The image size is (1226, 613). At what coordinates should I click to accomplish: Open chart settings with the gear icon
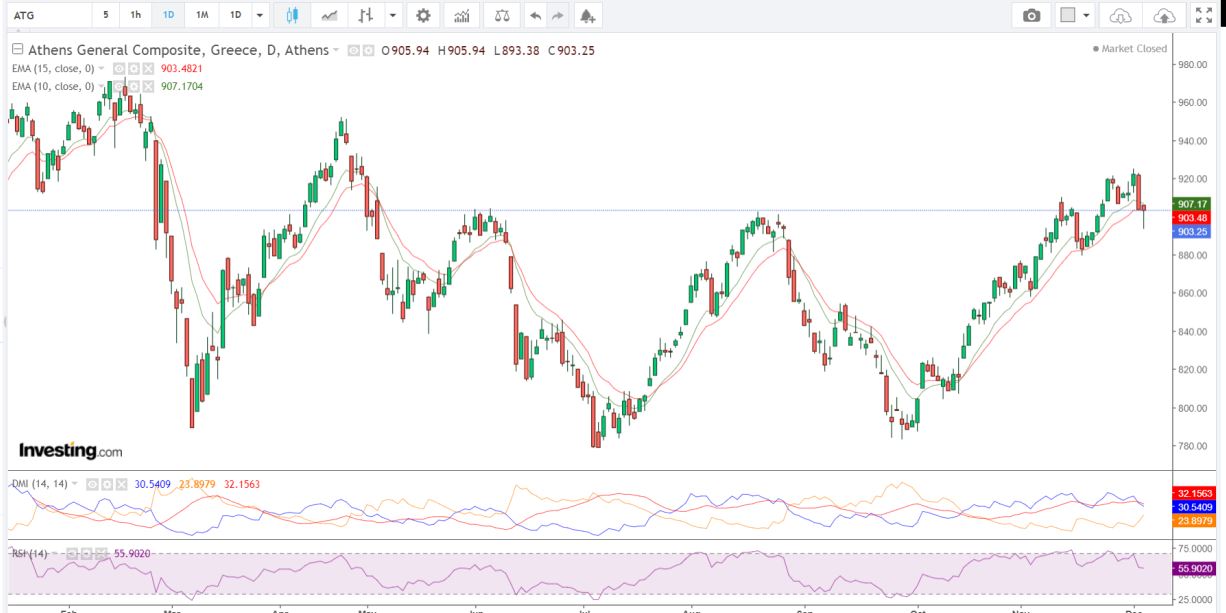click(423, 15)
